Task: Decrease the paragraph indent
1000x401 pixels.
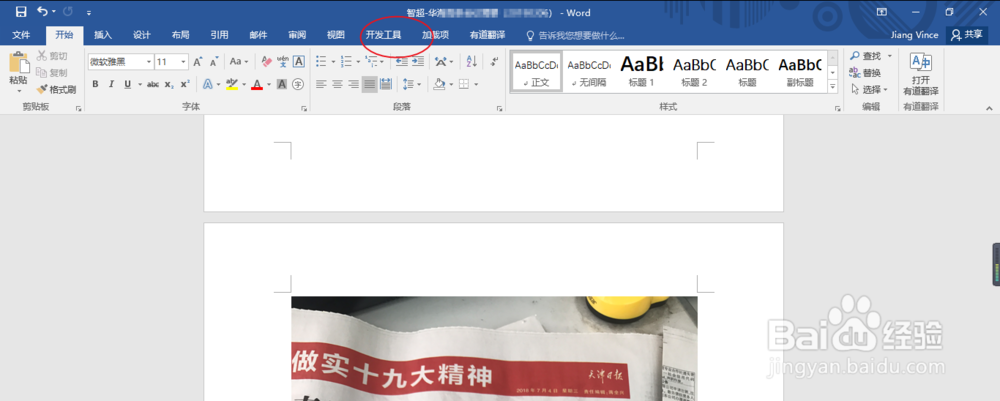Action: [401, 62]
